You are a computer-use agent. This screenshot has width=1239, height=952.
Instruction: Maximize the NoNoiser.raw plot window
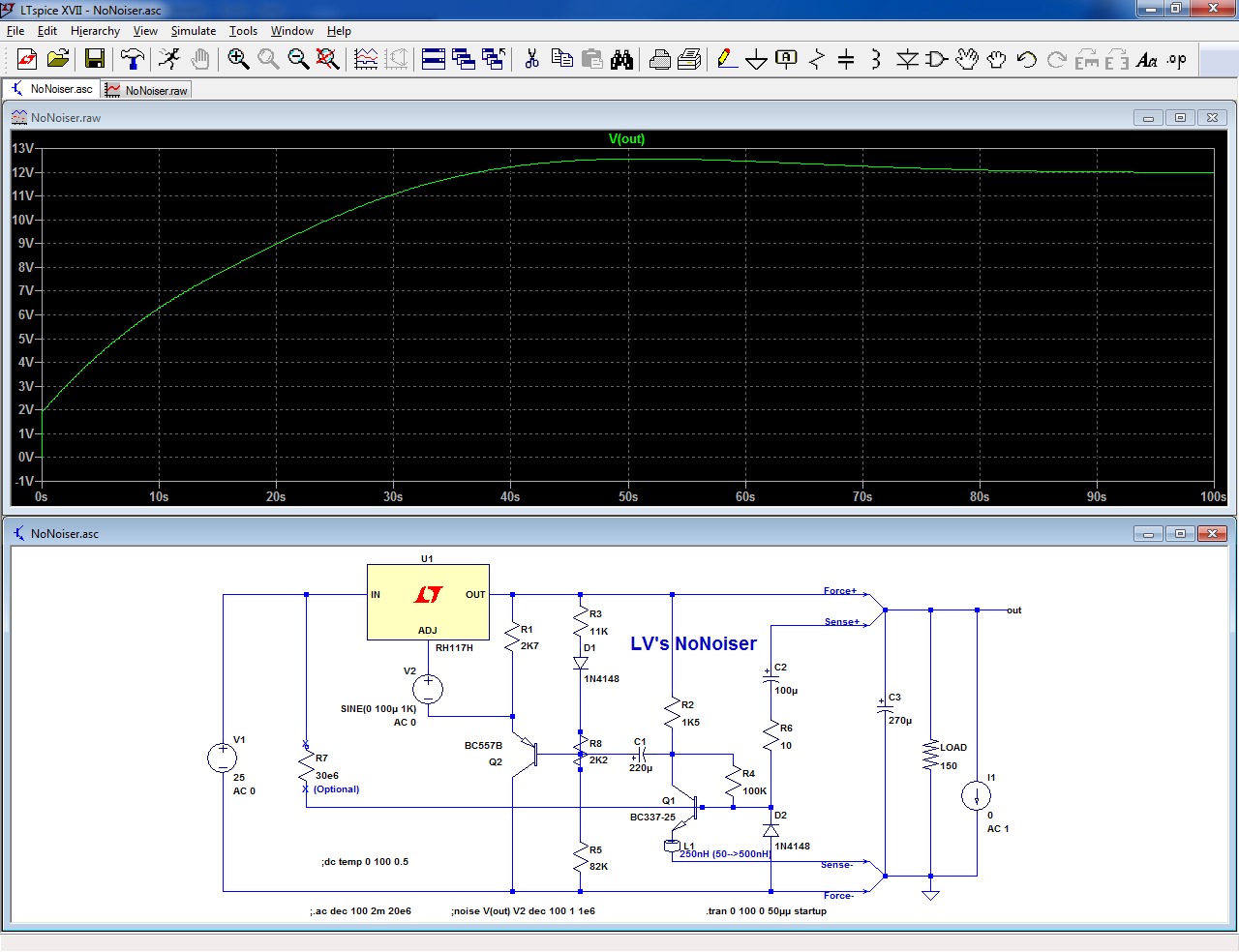coord(1180,118)
